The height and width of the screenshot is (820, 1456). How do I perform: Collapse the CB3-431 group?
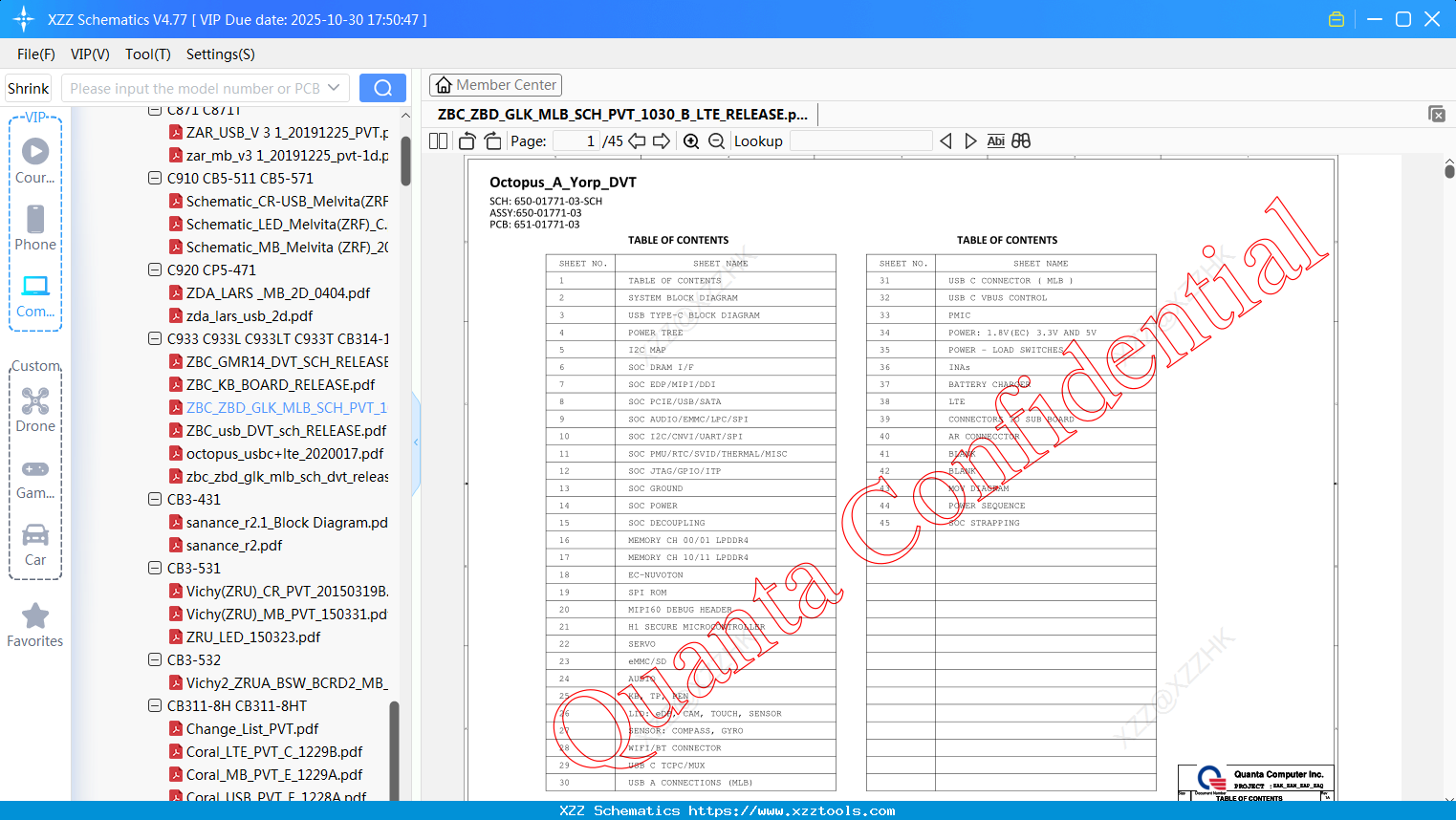click(x=155, y=499)
